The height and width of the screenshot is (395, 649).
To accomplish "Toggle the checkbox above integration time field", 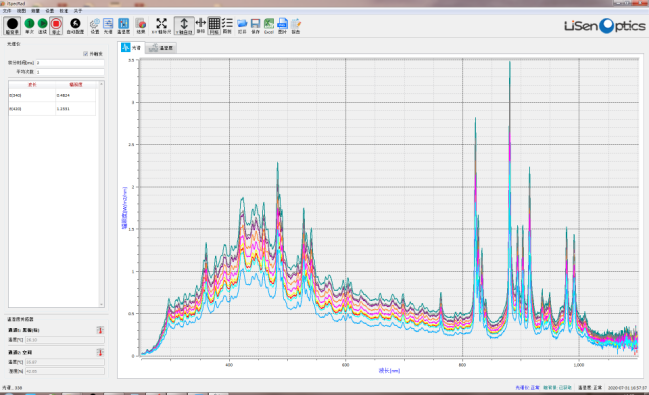I will click(x=86, y=54).
